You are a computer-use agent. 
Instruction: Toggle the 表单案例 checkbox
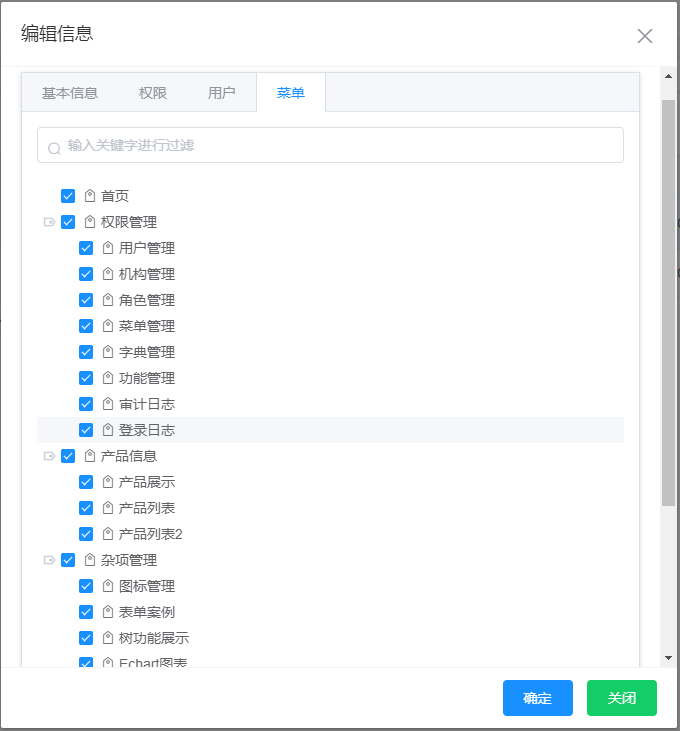pos(86,612)
